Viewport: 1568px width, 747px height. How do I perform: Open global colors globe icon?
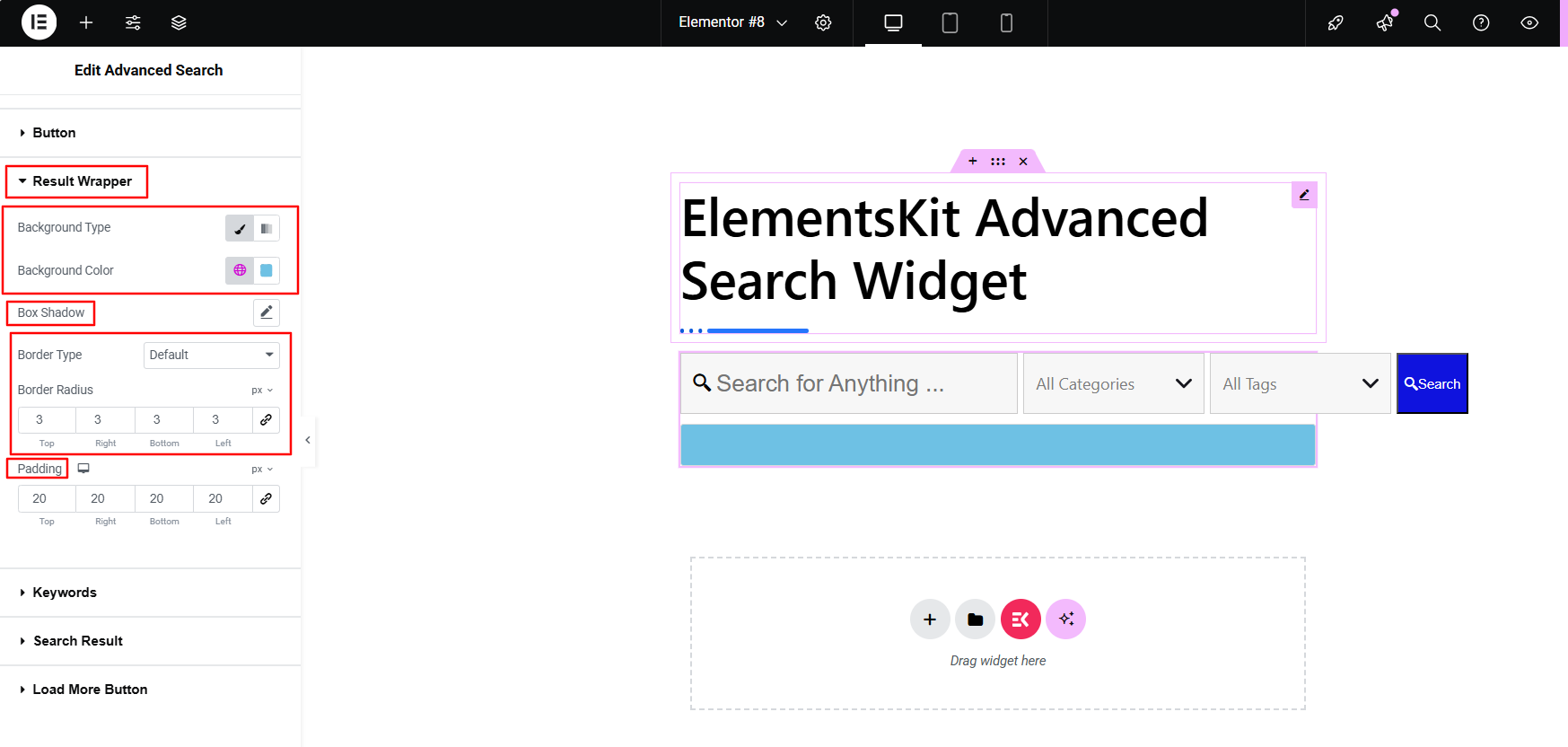(x=240, y=270)
